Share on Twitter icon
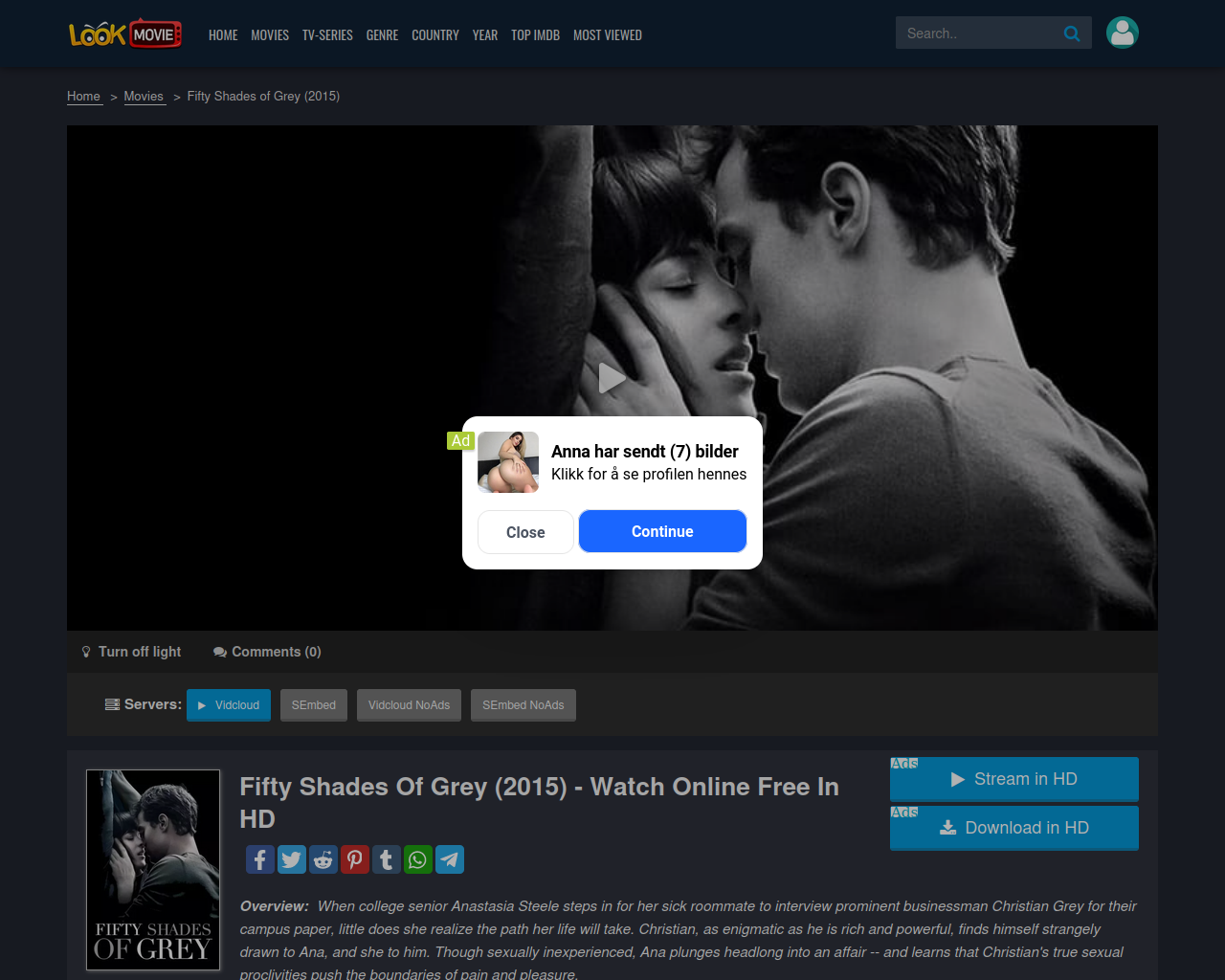Image resolution: width=1225 pixels, height=980 pixels. pyautogui.click(x=292, y=859)
